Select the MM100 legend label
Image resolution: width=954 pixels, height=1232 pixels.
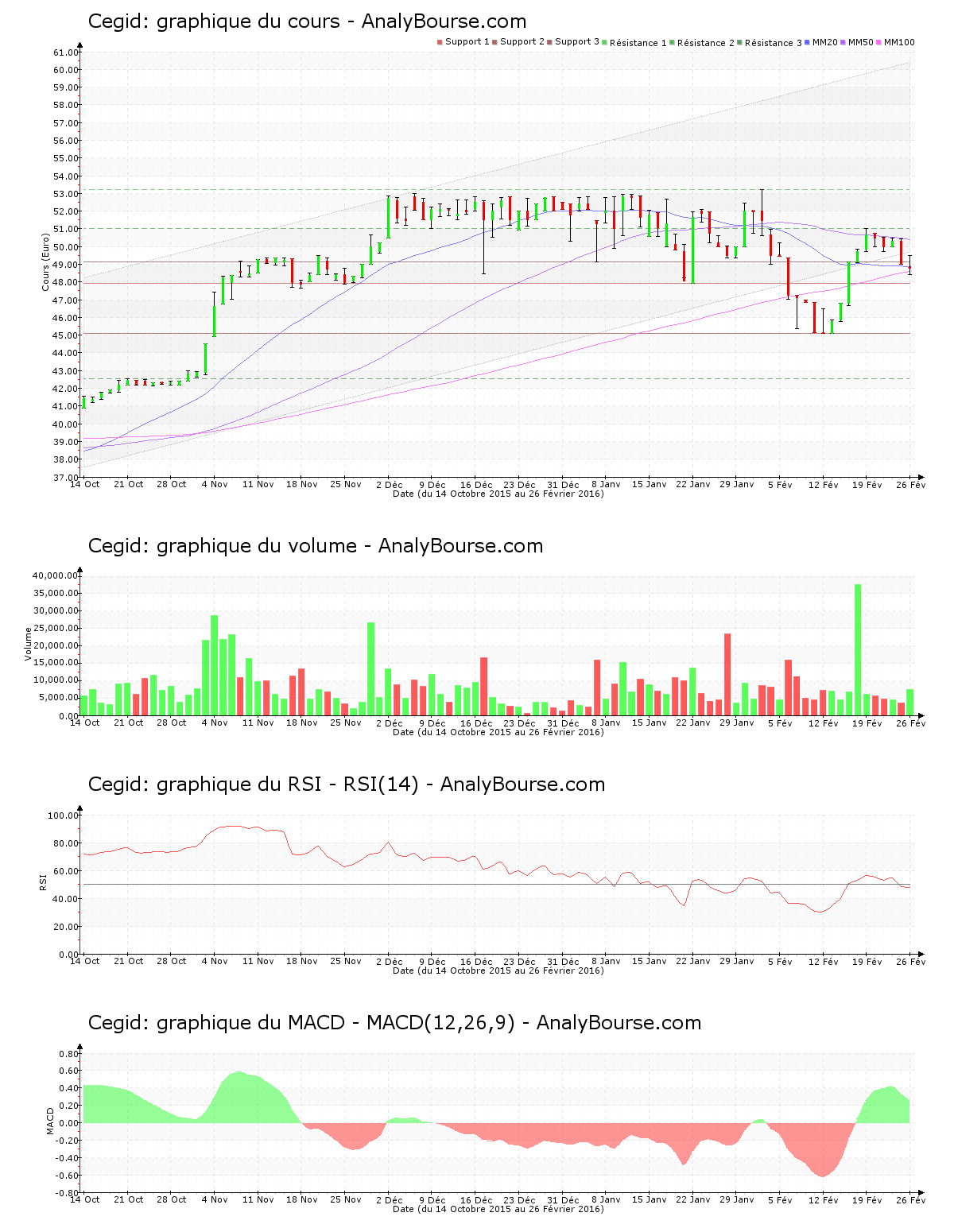[x=899, y=42]
